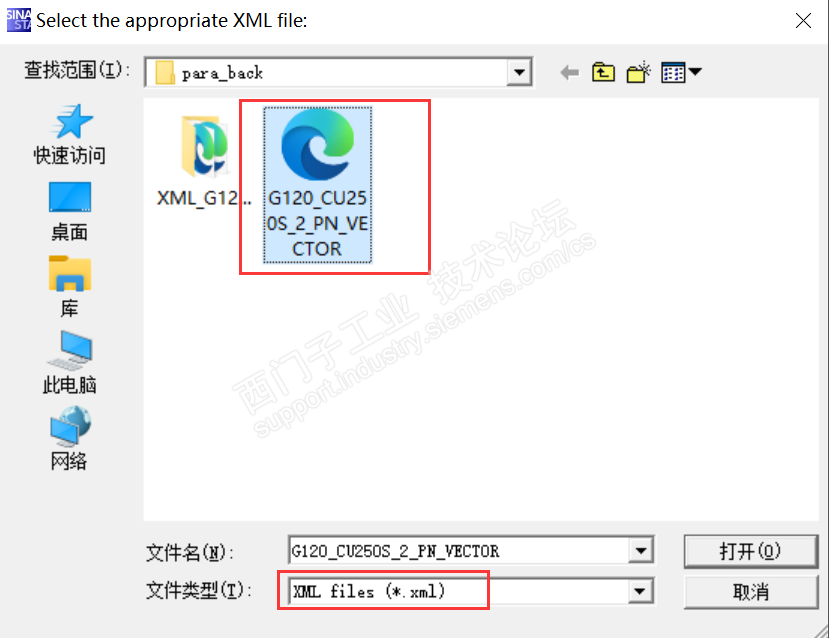
Task: Expand the file name dropdown arrow
Action: 640,551
